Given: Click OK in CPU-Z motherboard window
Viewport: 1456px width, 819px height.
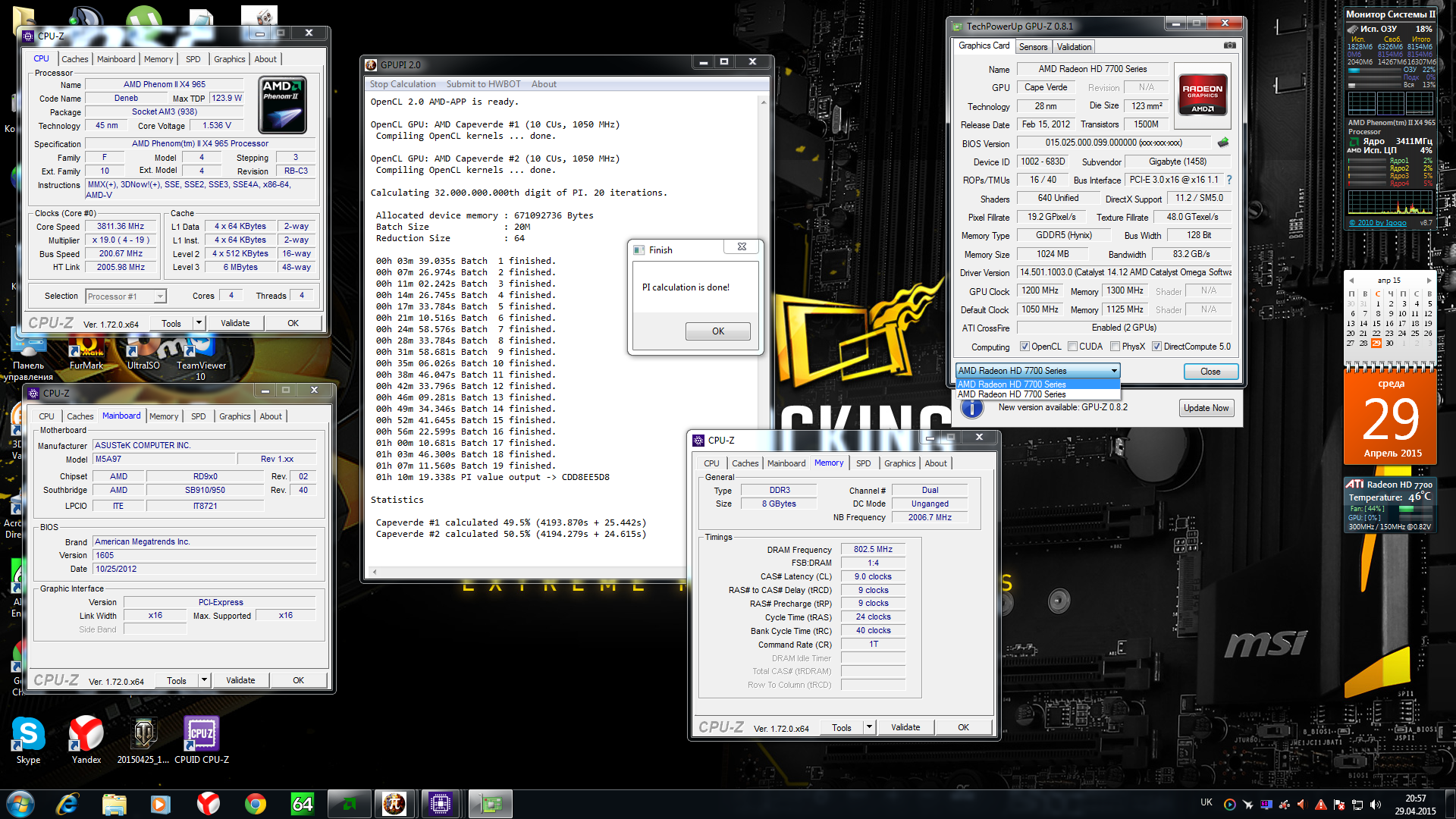Looking at the screenshot, I should point(298,680).
